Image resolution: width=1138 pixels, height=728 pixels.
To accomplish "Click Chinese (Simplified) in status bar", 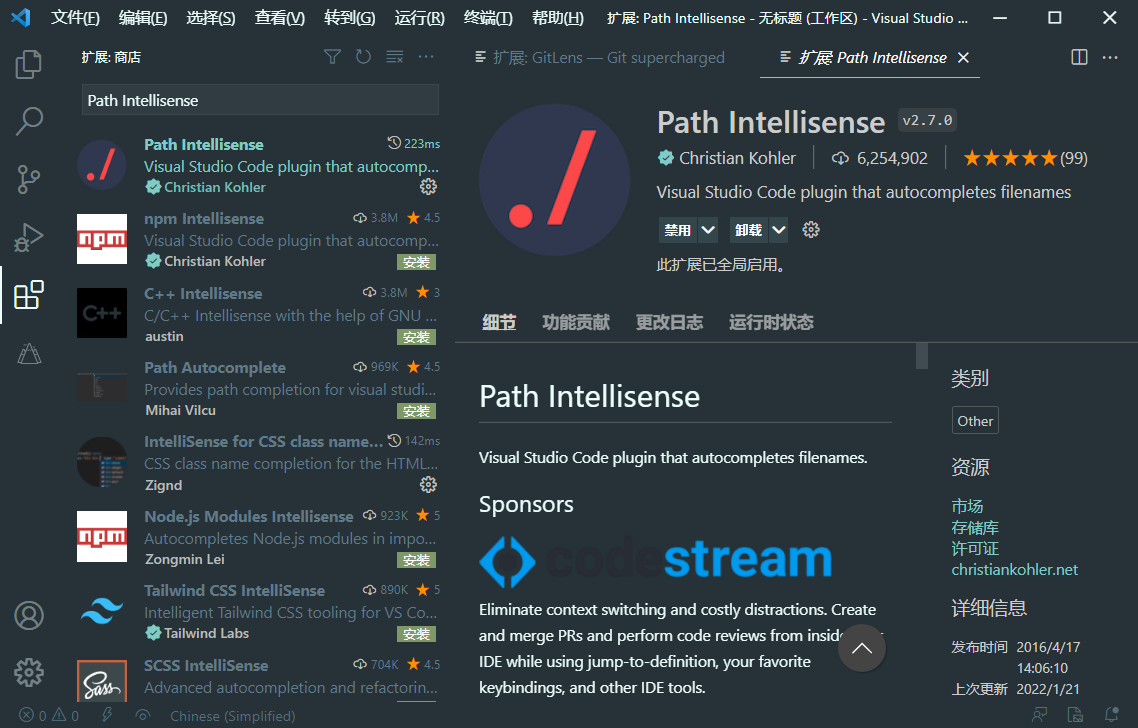I will [232, 716].
